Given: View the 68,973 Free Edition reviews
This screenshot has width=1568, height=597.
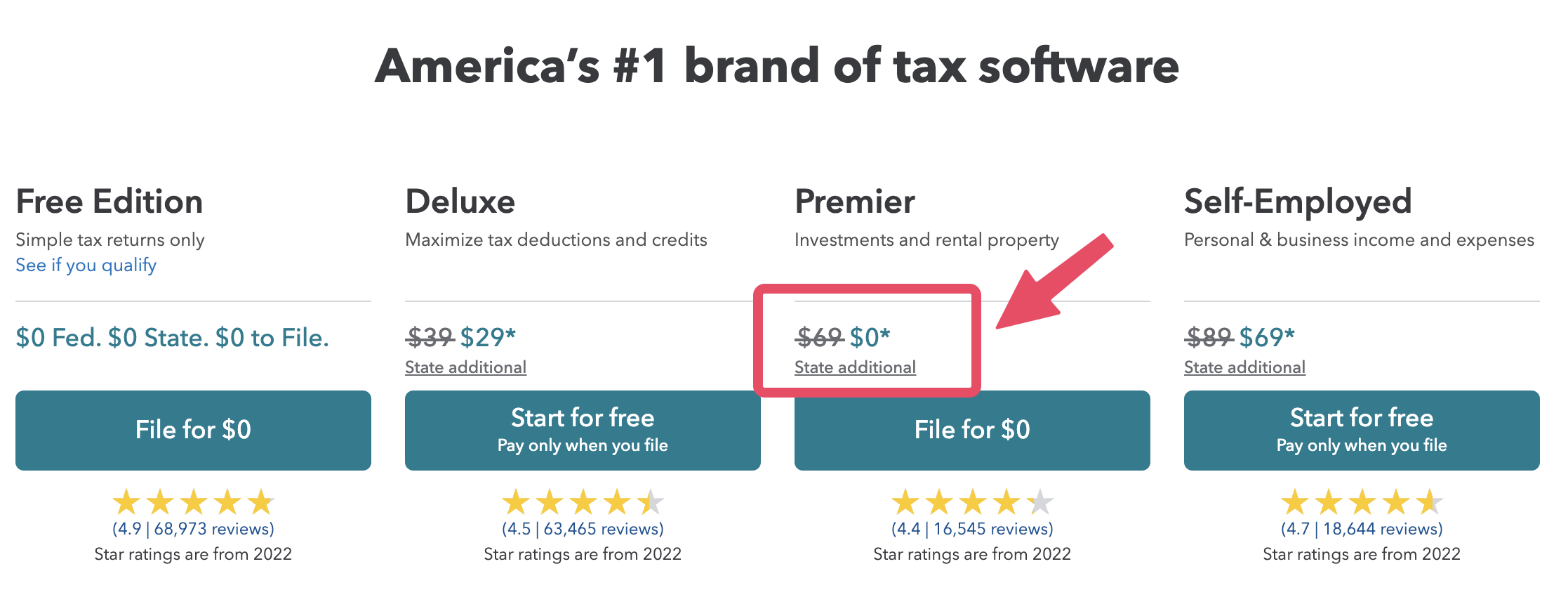Looking at the screenshot, I should pyautogui.click(x=193, y=529).
